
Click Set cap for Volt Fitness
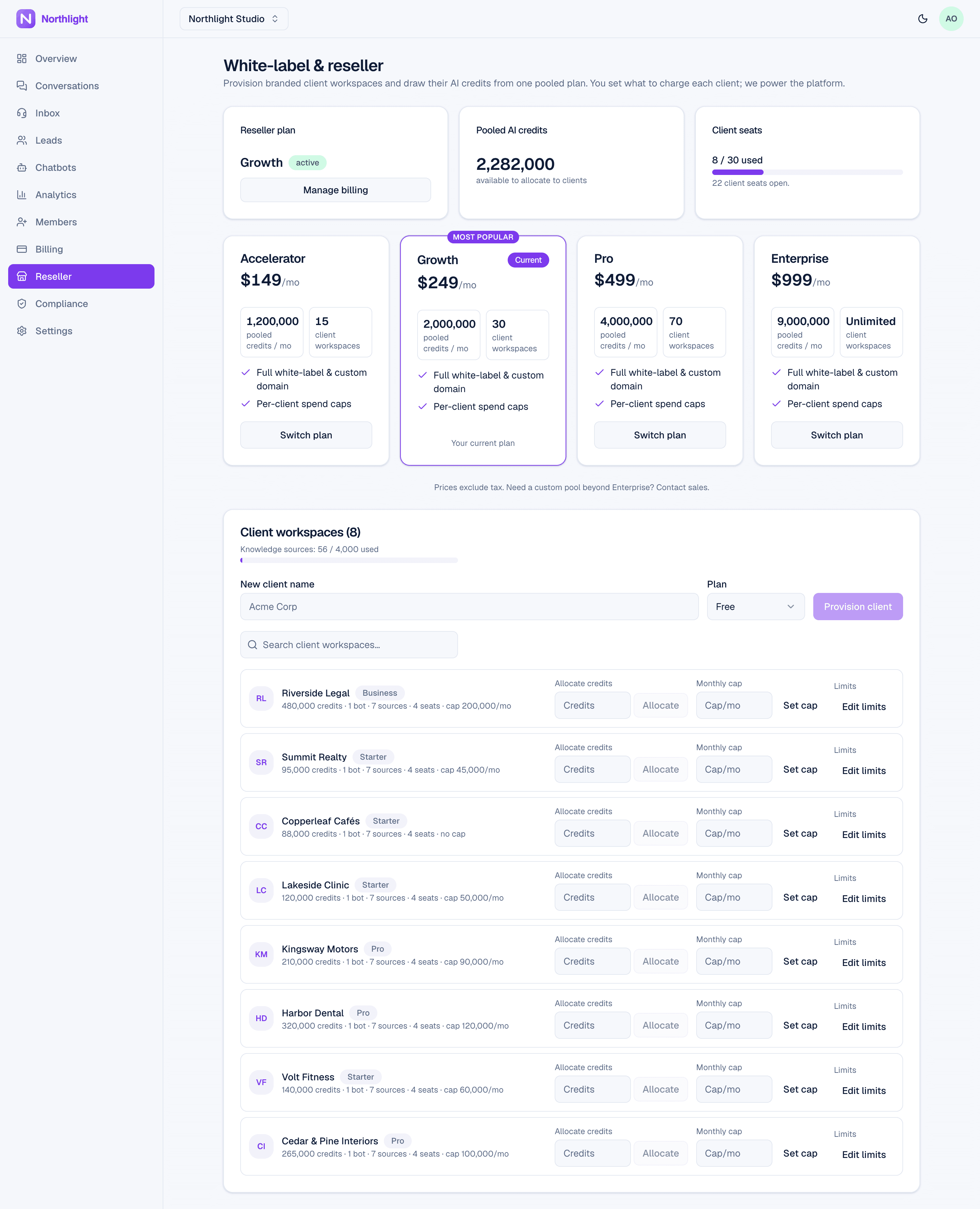(800, 1089)
